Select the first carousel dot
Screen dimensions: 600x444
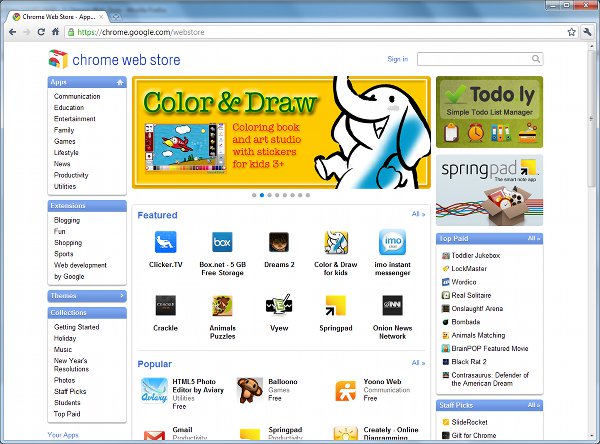[x=254, y=195]
